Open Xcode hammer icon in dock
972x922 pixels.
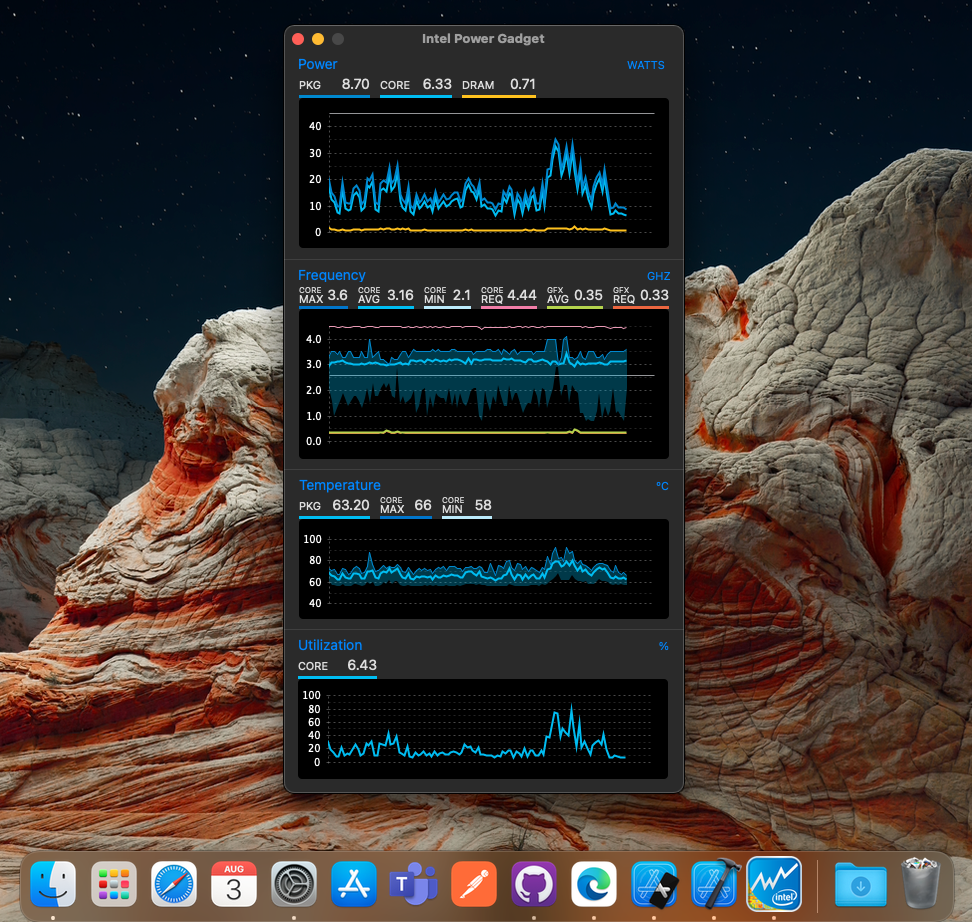(x=714, y=884)
